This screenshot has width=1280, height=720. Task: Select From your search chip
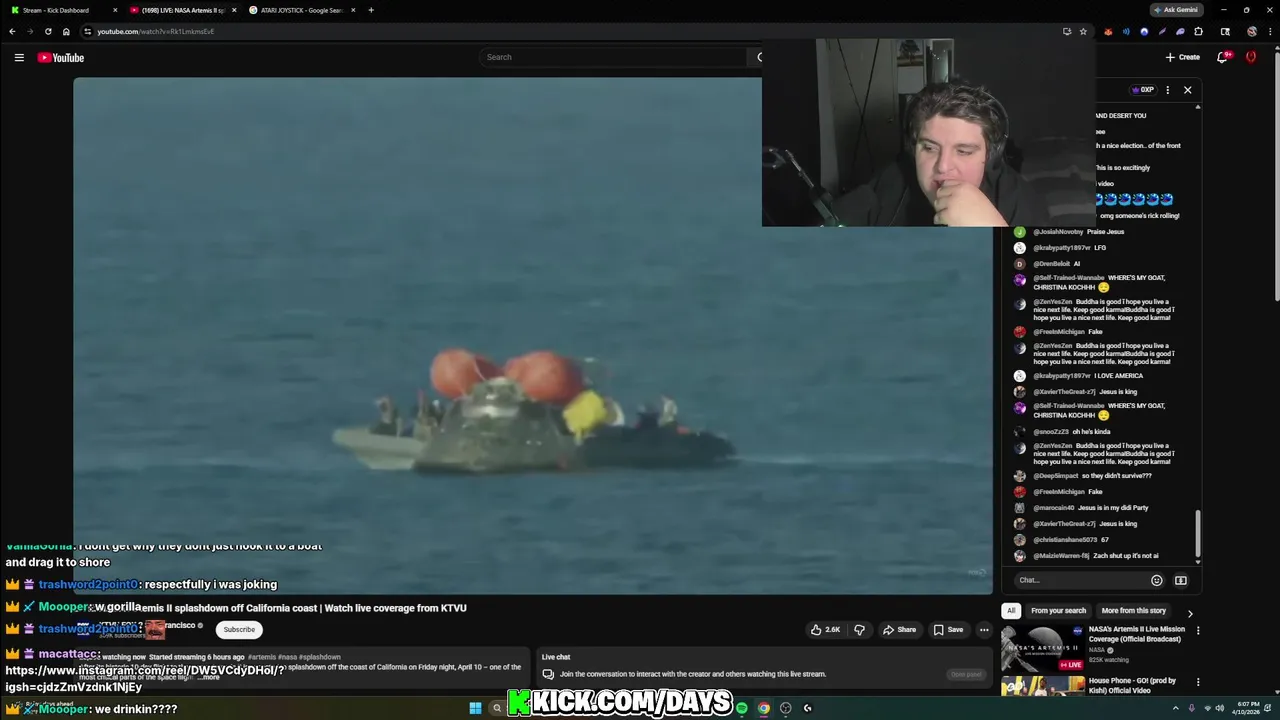(x=1058, y=611)
